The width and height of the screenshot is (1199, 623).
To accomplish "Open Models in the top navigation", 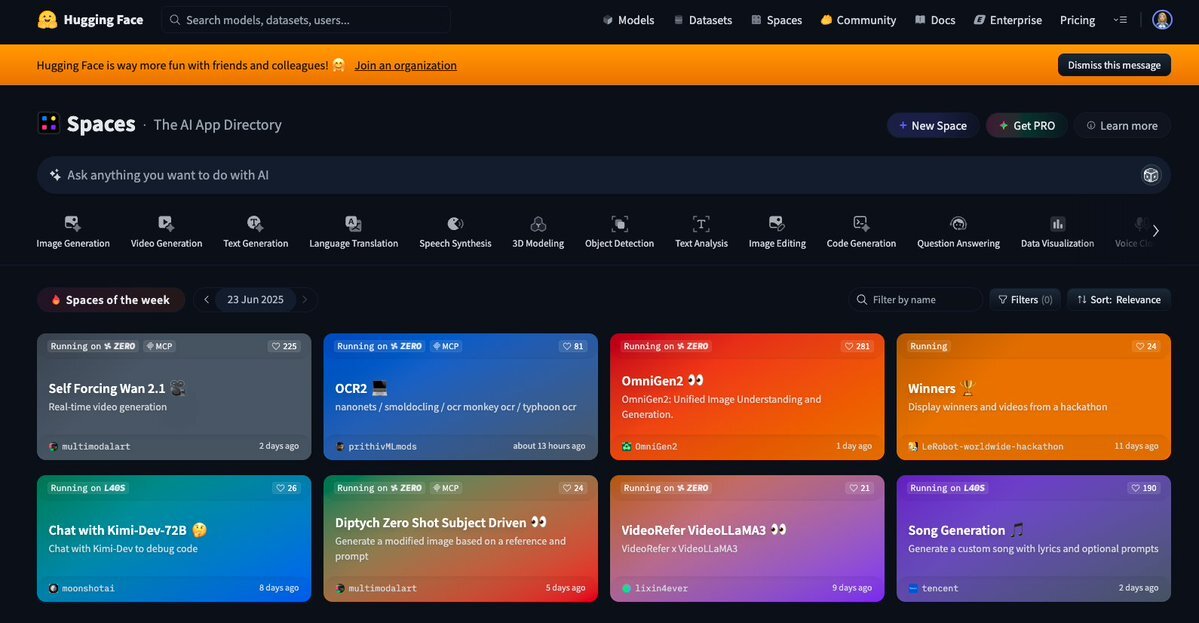I will [x=629, y=20].
